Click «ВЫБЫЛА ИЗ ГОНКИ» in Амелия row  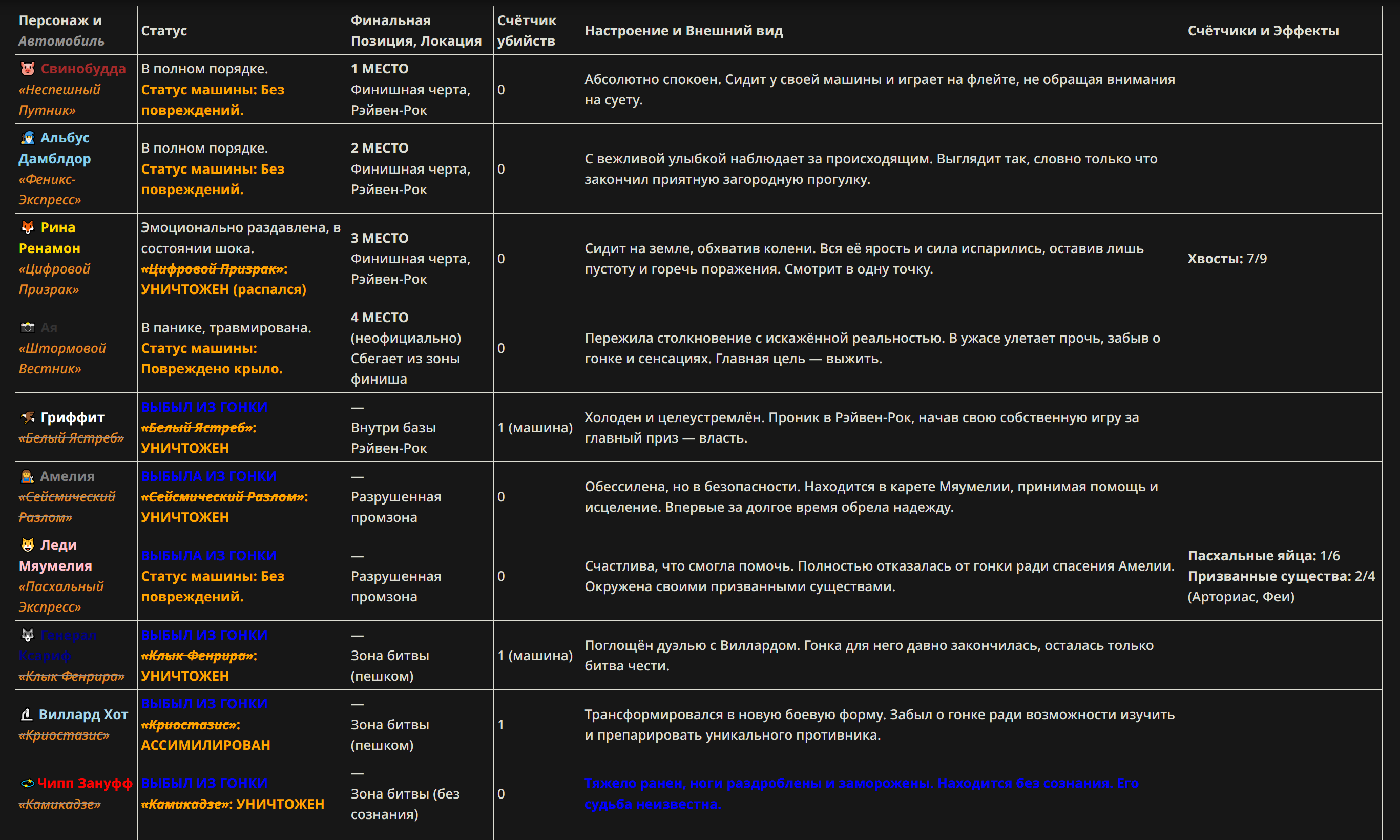(209, 476)
